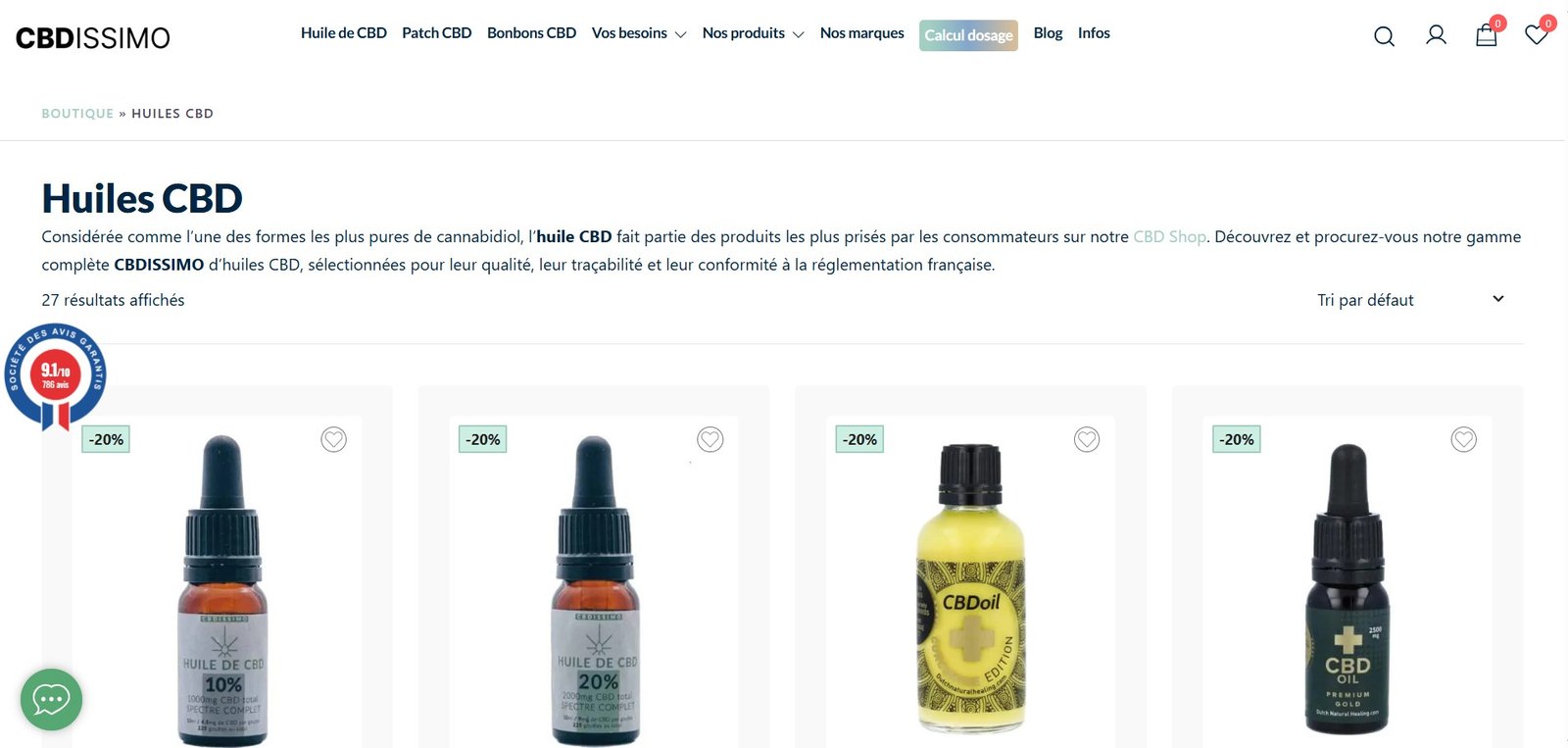Click the BOUTIQUE breadcrumb link
The image size is (1568, 748).
point(77,114)
